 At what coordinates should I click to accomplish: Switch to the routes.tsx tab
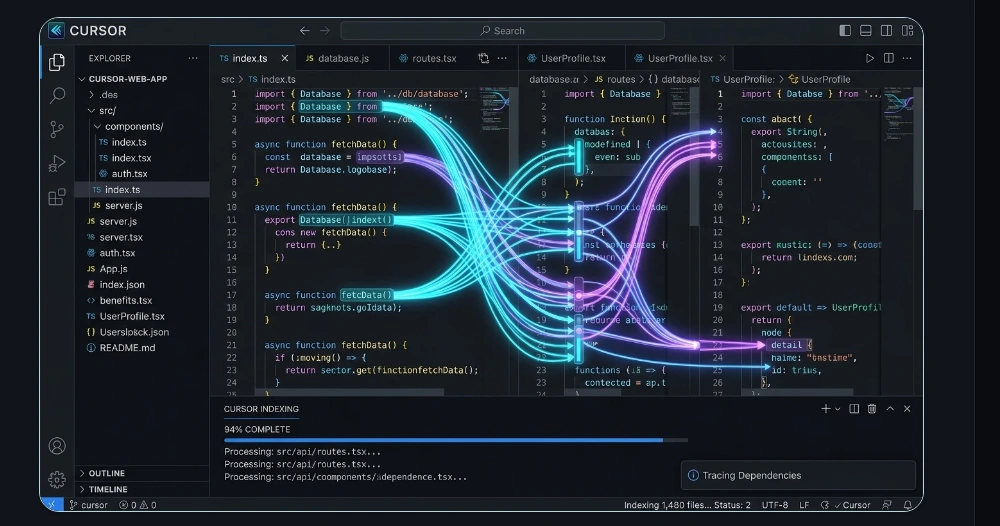pos(428,58)
